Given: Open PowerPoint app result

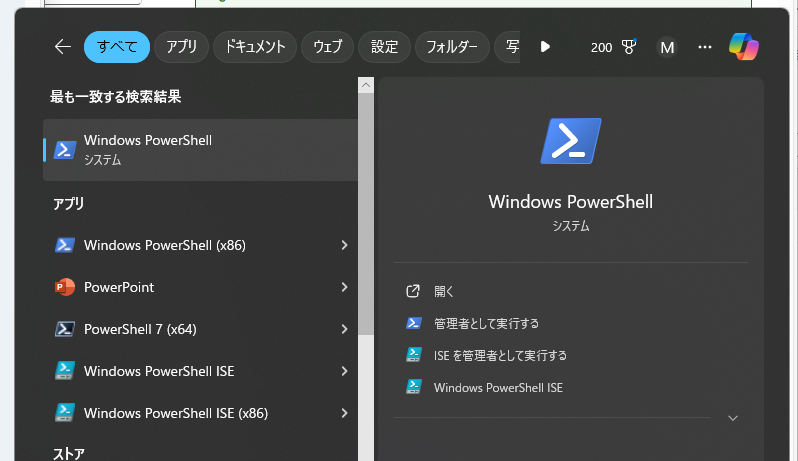Looking at the screenshot, I should [201, 287].
